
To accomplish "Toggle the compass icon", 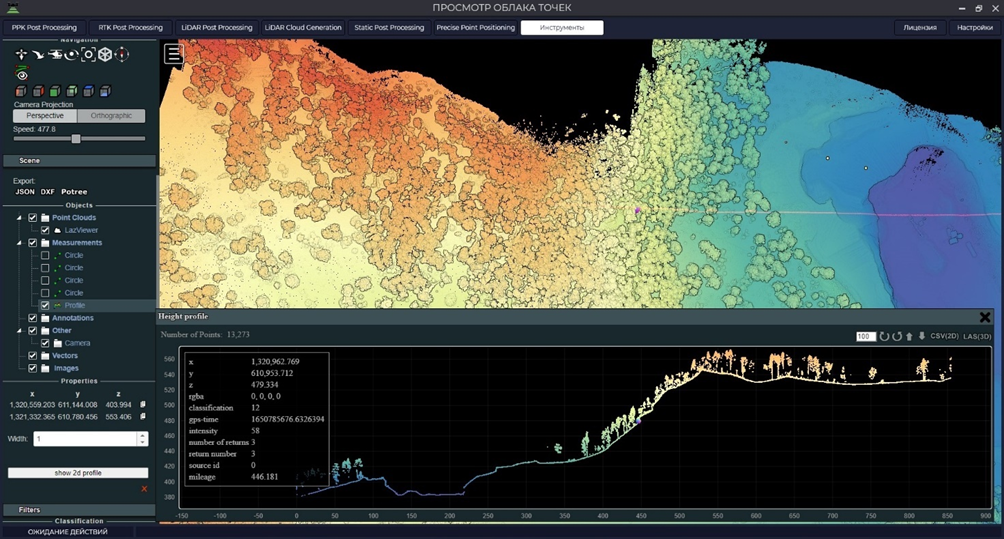I will click(122, 54).
